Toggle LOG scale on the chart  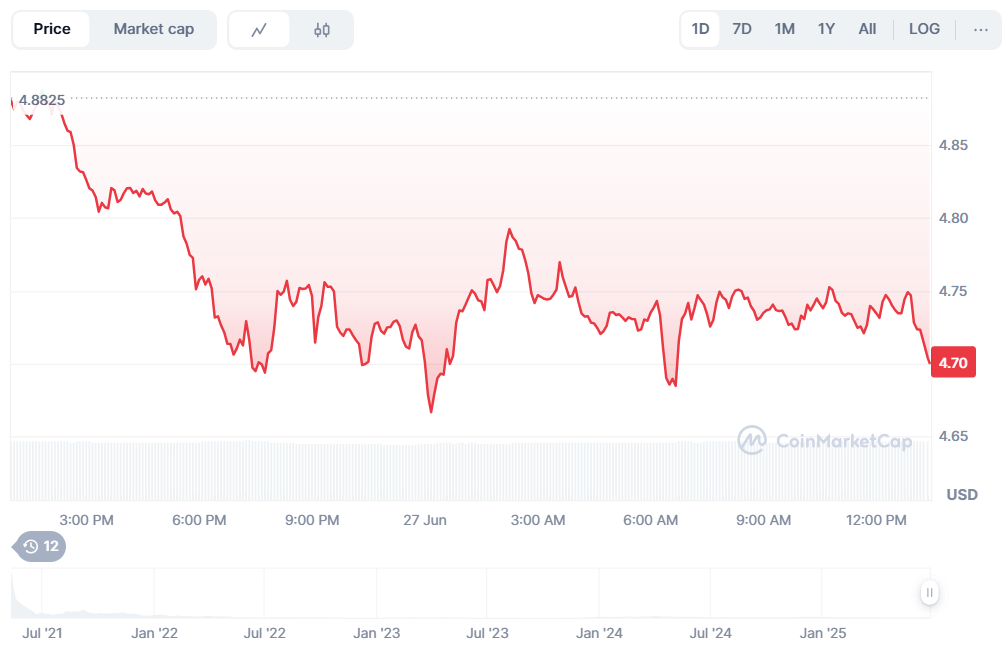924,29
